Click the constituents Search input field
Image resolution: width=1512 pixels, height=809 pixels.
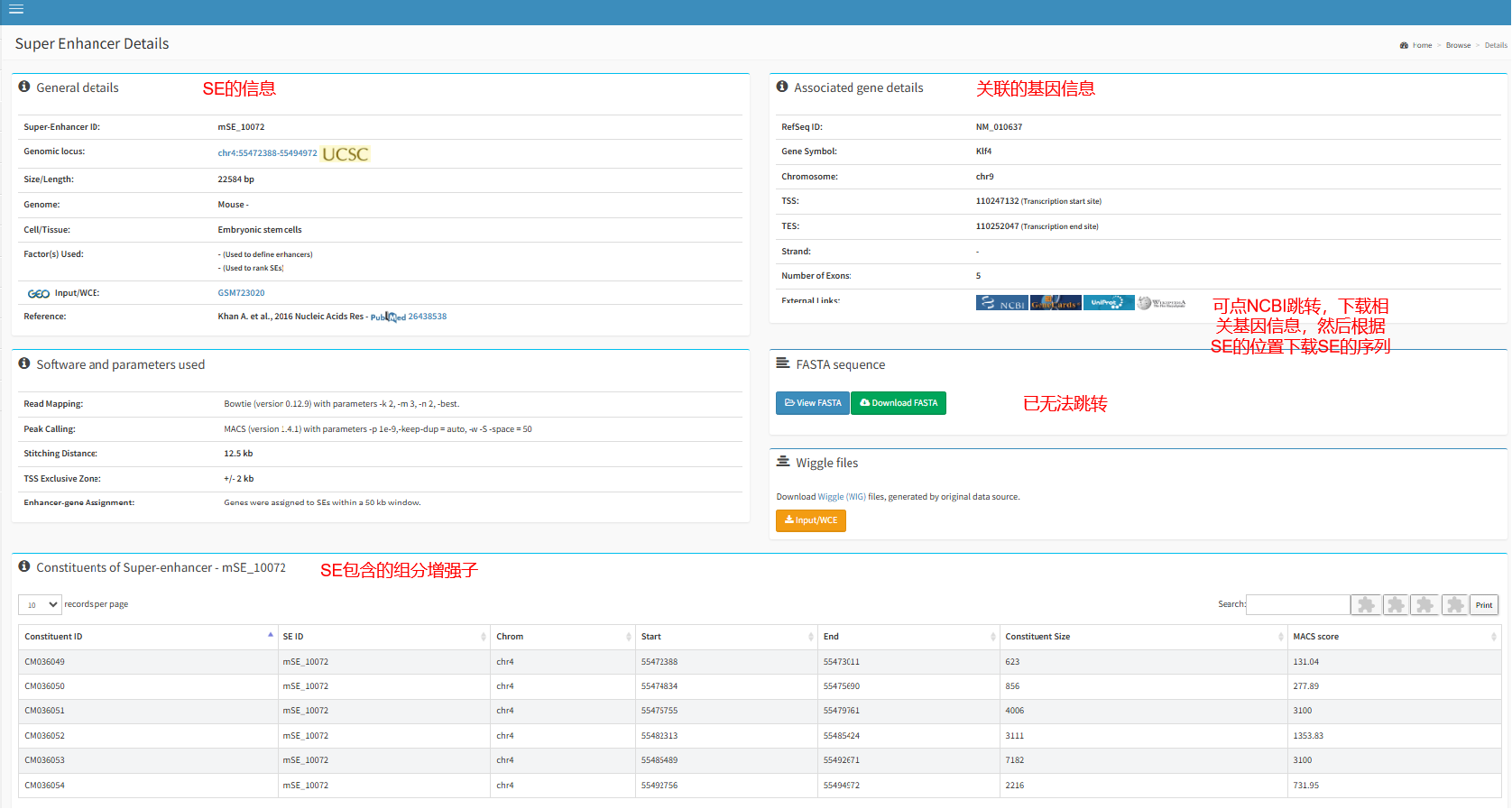1297,604
